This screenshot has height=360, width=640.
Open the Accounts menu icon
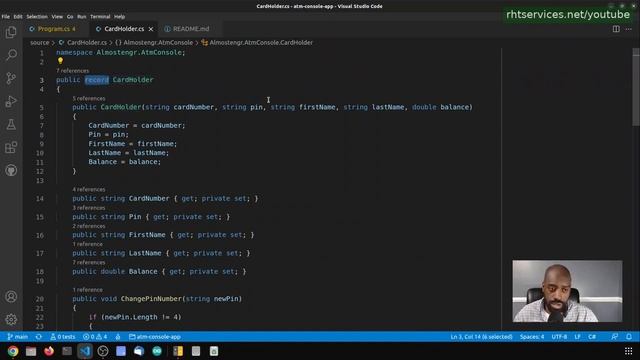coord(11,296)
